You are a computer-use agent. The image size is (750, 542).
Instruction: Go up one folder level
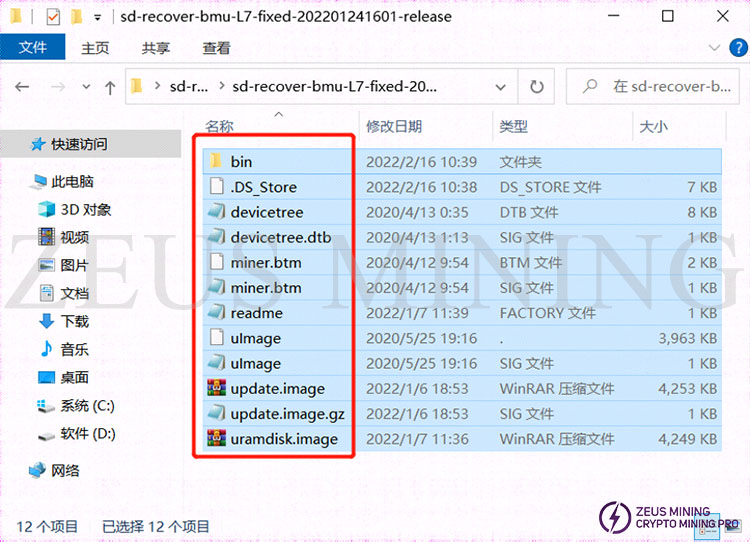click(x=110, y=87)
